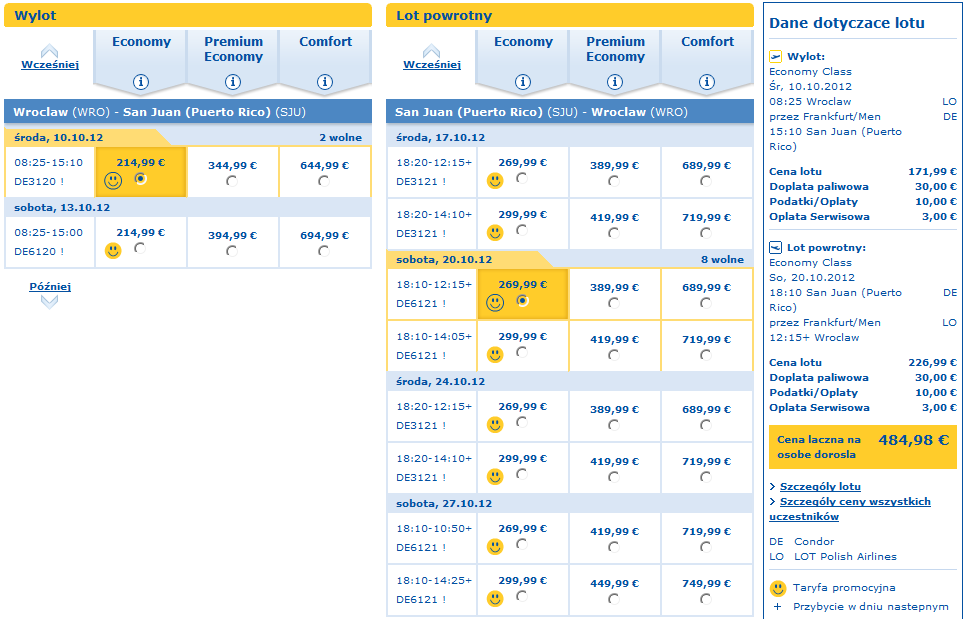
Task: Show later outbound flights with Później arrow
Action: pyautogui.click(x=50, y=293)
